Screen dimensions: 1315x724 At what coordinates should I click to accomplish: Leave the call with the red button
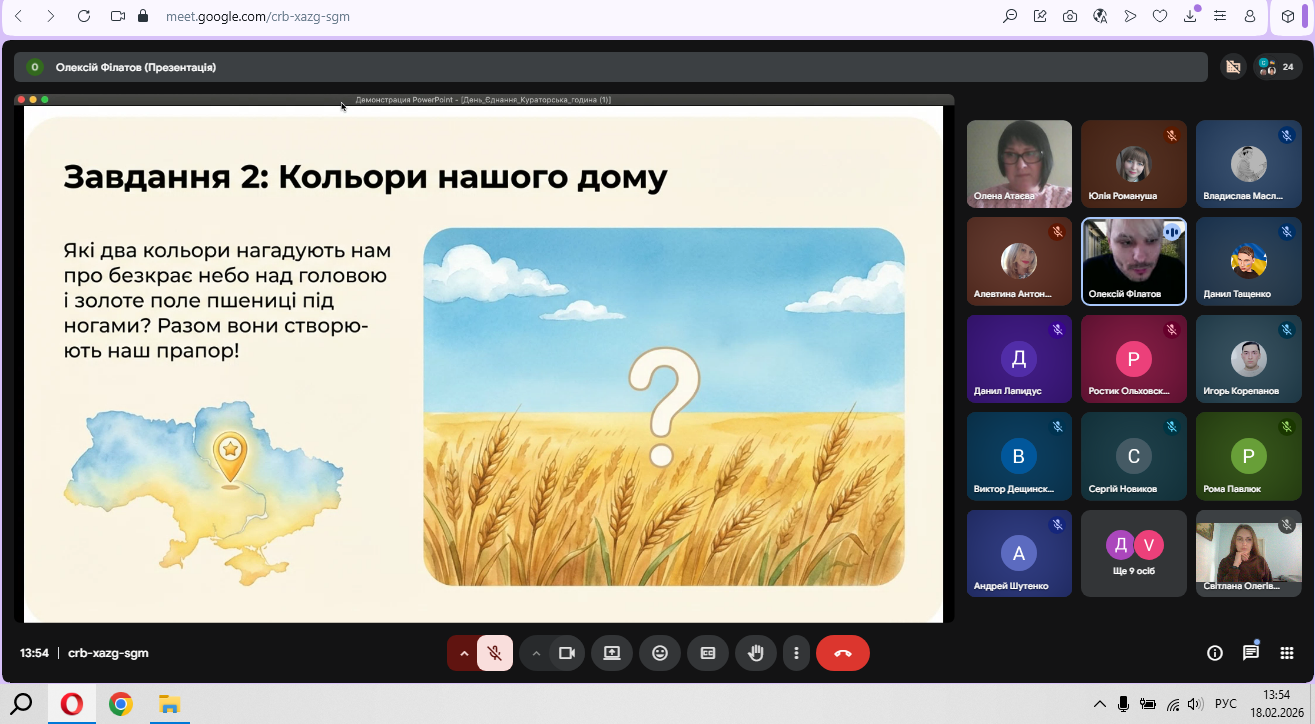(842, 653)
